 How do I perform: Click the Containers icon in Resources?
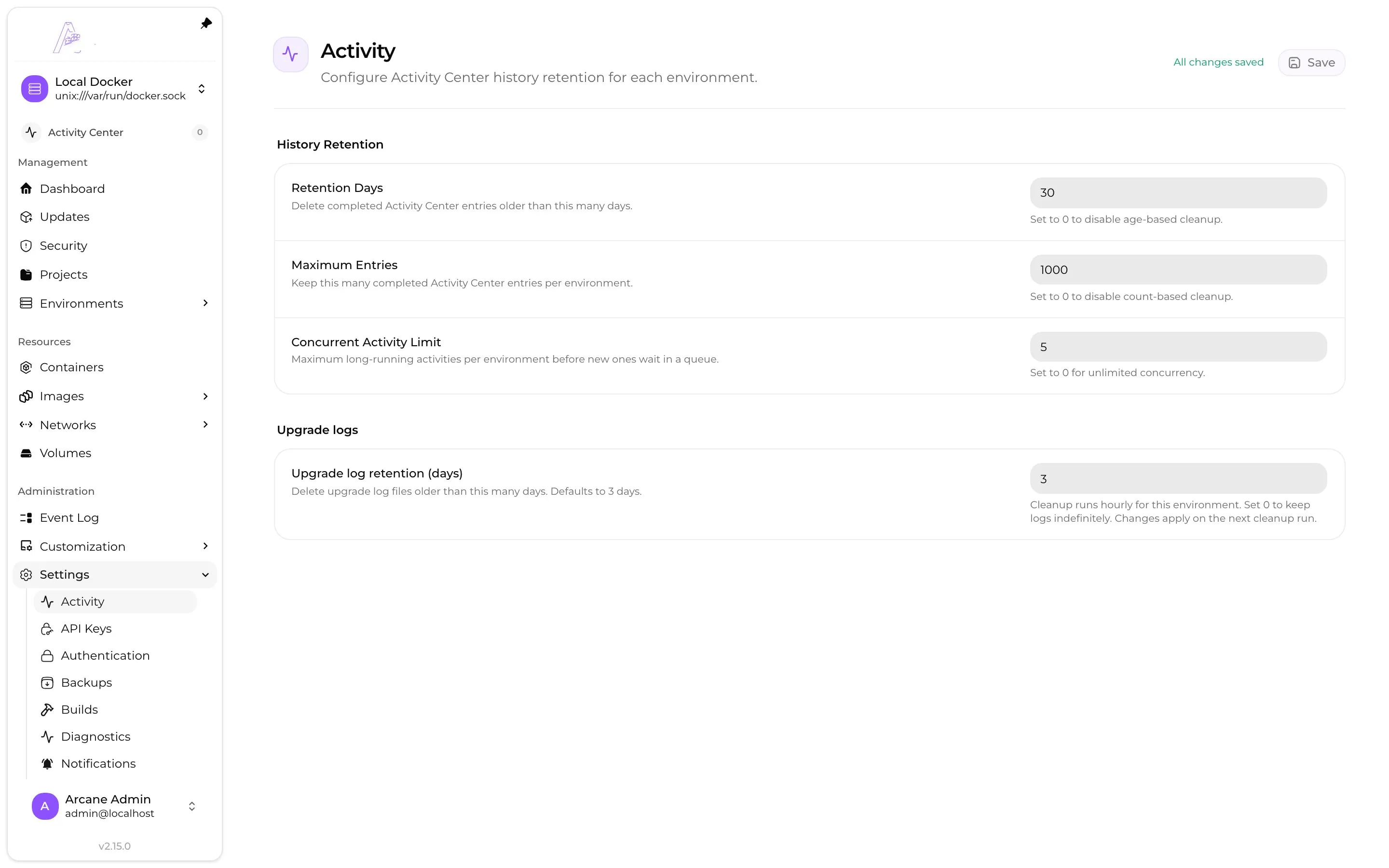pyautogui.click(x=26, y=367)
